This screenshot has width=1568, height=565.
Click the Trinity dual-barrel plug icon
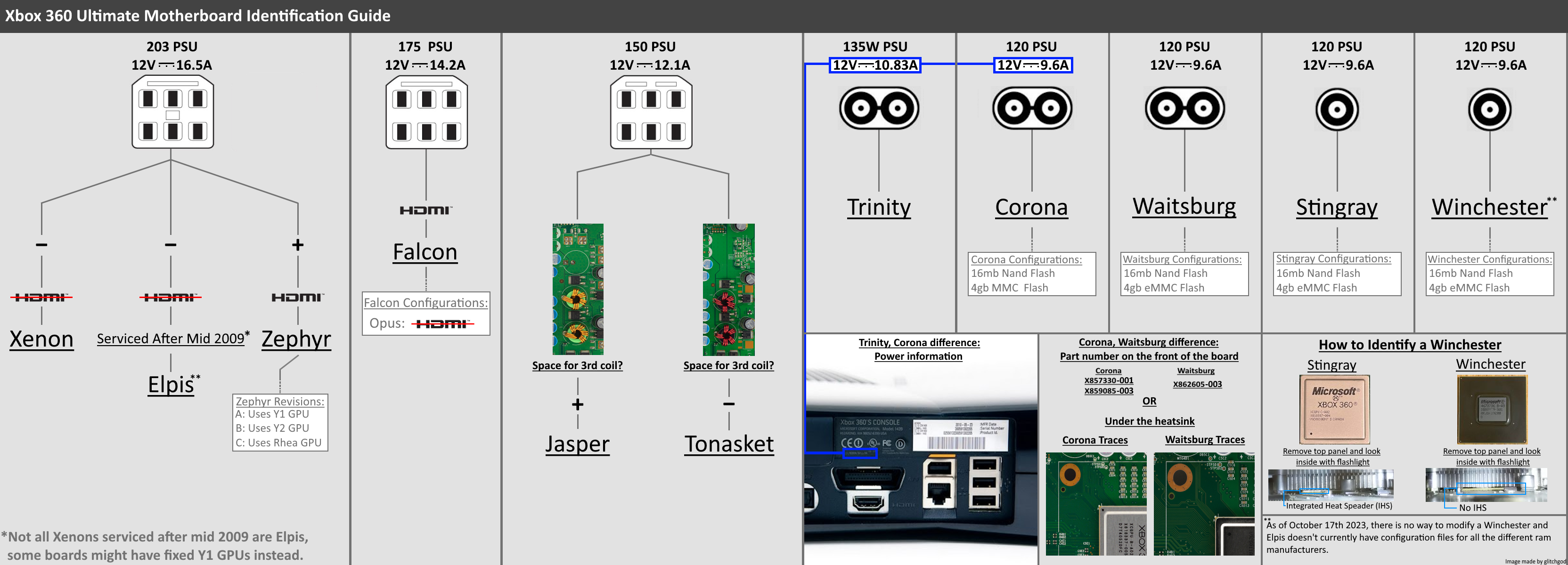879,108
